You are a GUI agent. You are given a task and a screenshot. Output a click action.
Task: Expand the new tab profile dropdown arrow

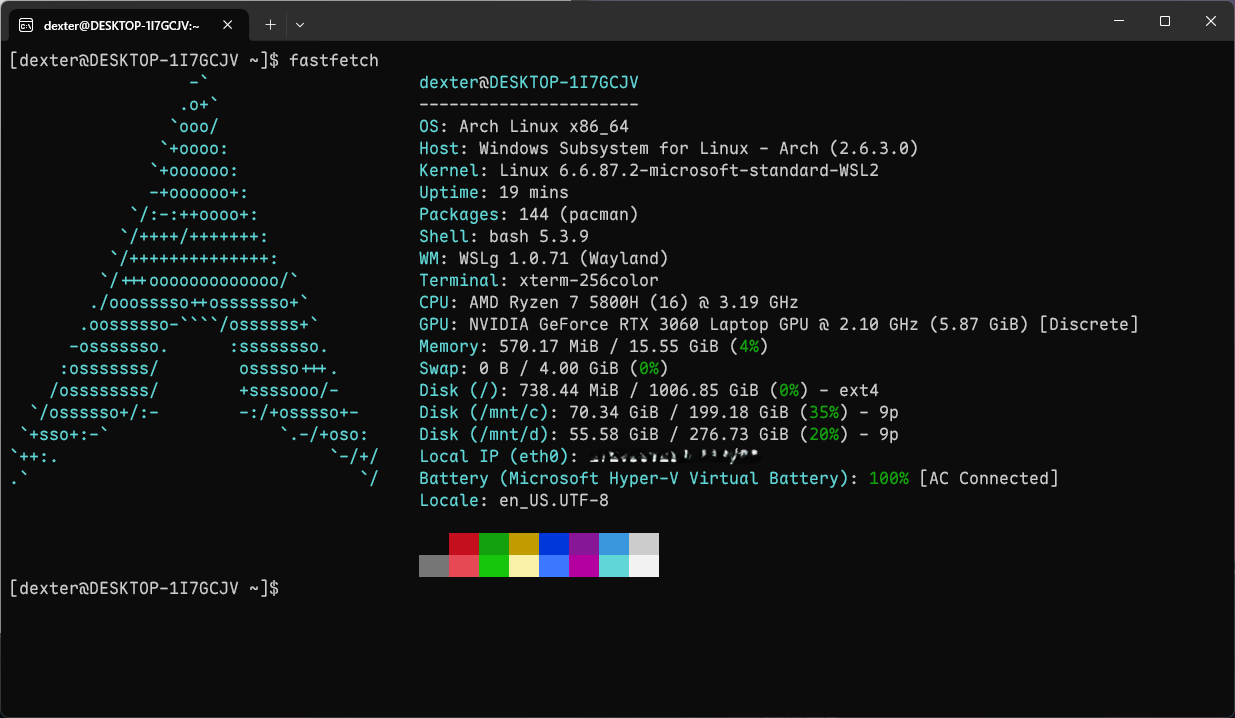pyautogui.click(x=300, y=24)
